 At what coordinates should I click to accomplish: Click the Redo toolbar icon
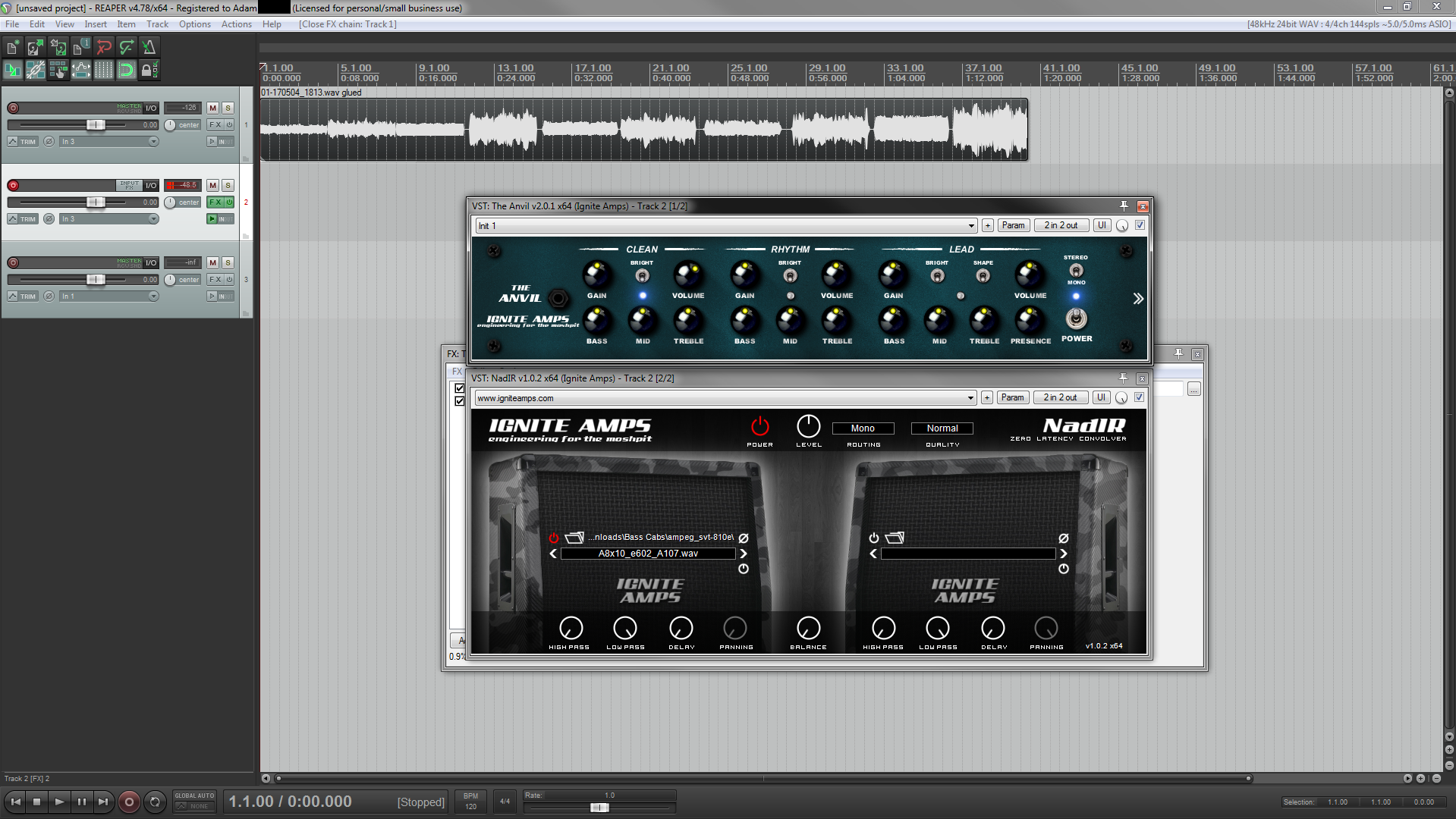click(x=126, y=47)
